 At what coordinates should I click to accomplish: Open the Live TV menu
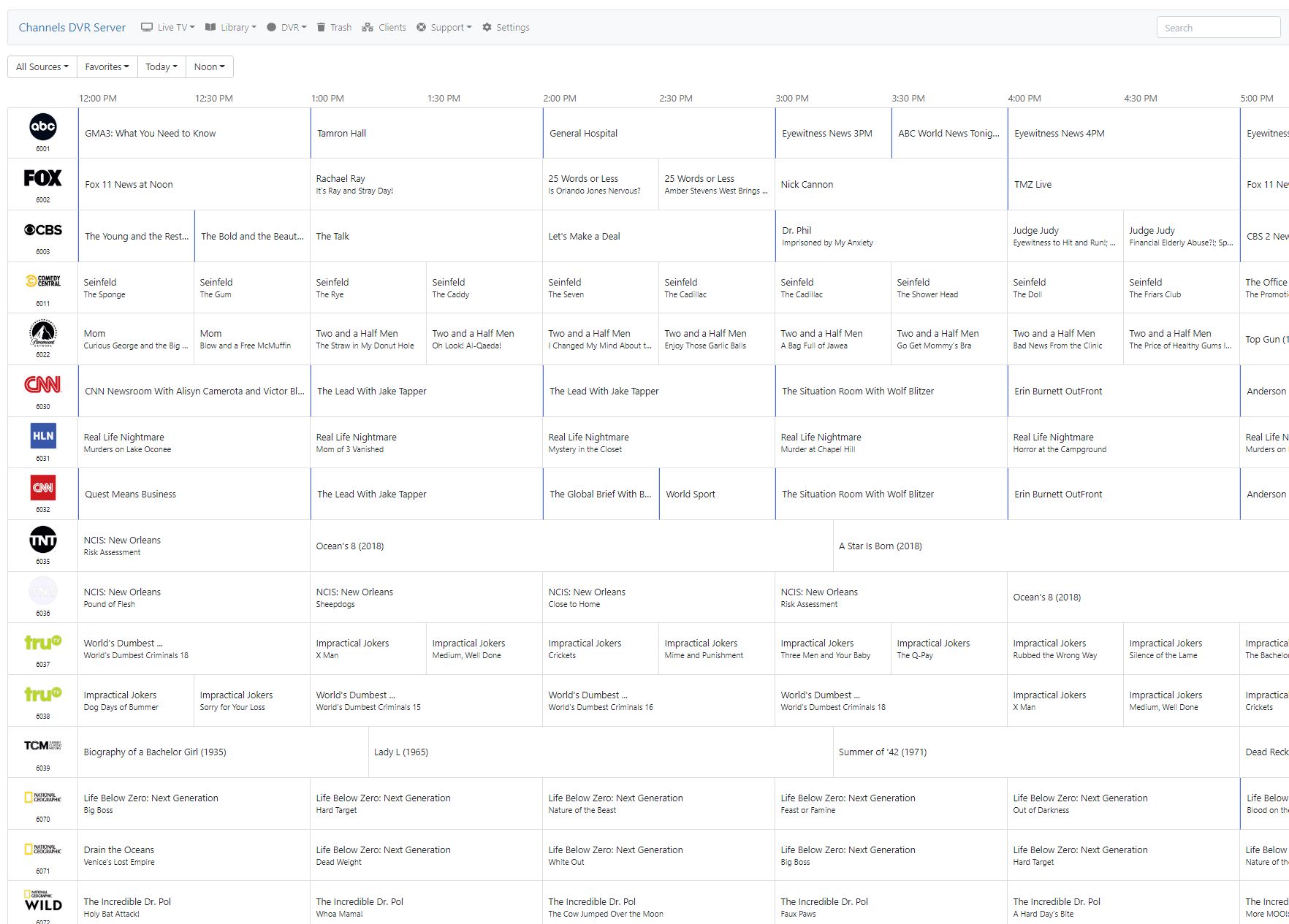pyautogui.click(x=168, y=28)
